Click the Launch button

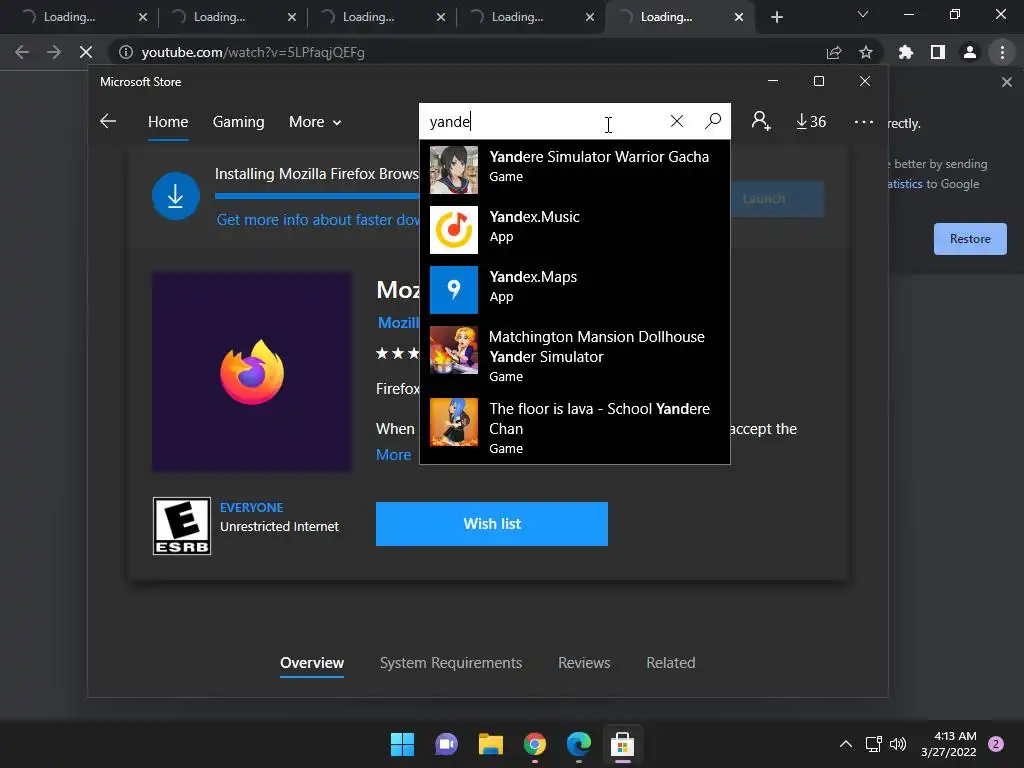tap(777, 199)
